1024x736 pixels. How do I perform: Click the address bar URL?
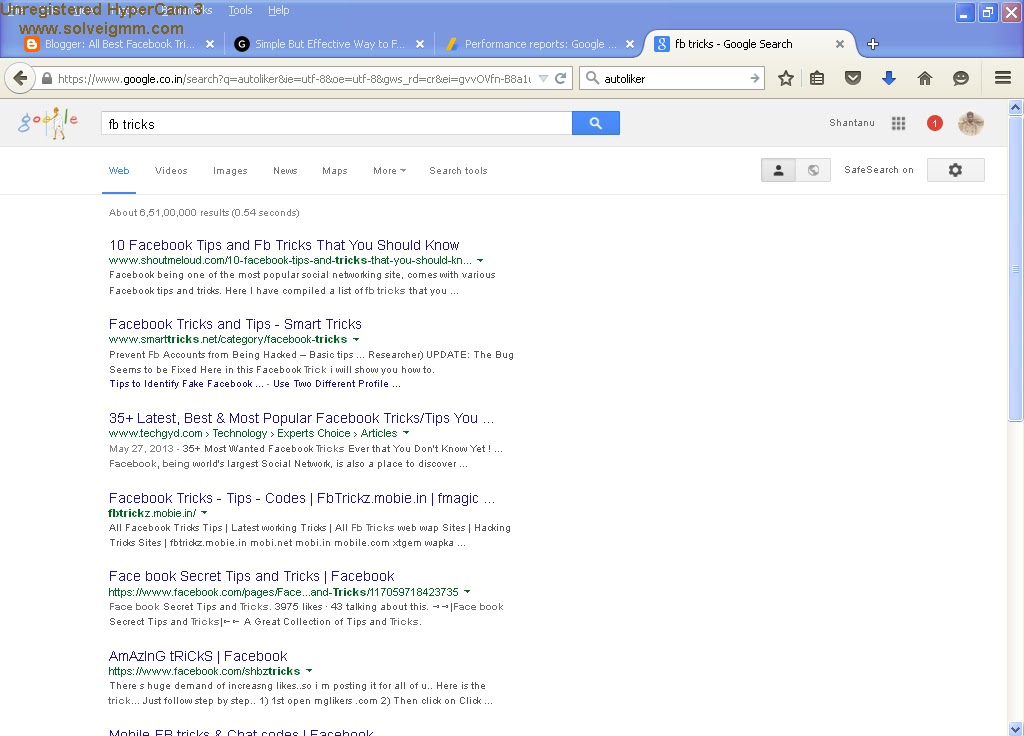pyautogui.click(x=294, y=78)
